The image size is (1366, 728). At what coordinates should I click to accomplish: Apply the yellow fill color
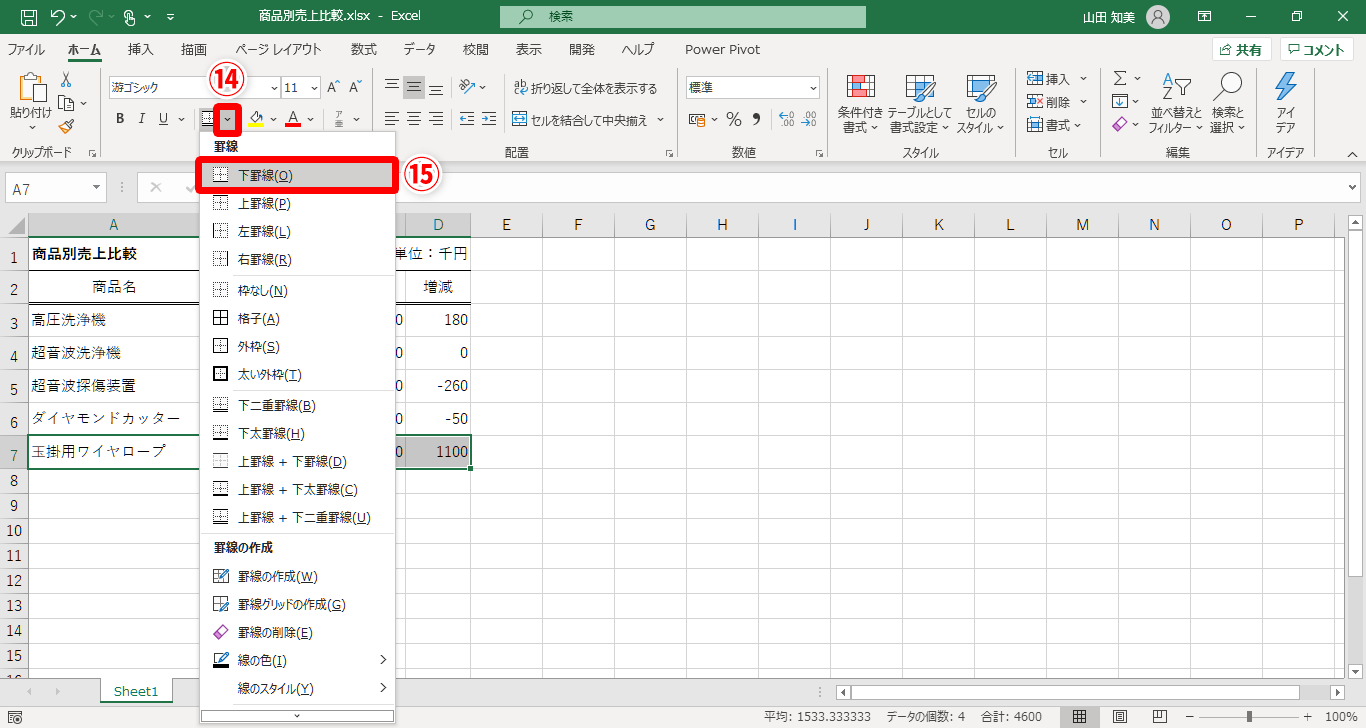[256, 120]
